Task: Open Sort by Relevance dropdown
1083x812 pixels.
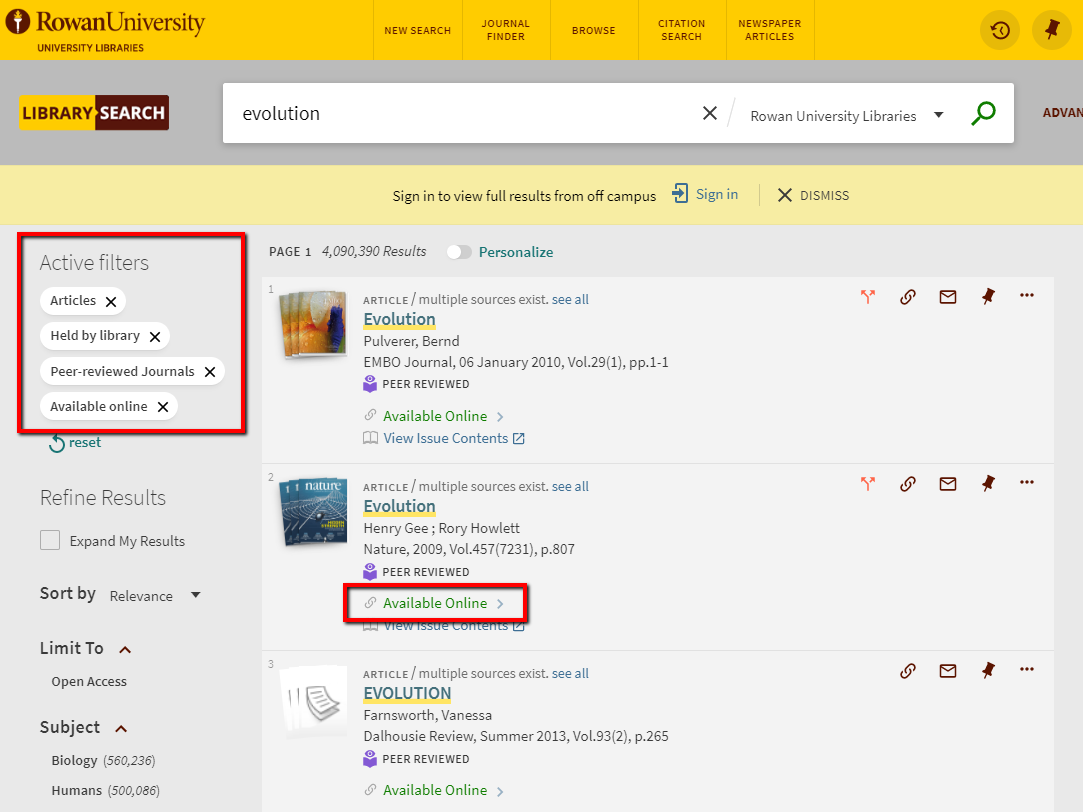Action: point(155,596)
